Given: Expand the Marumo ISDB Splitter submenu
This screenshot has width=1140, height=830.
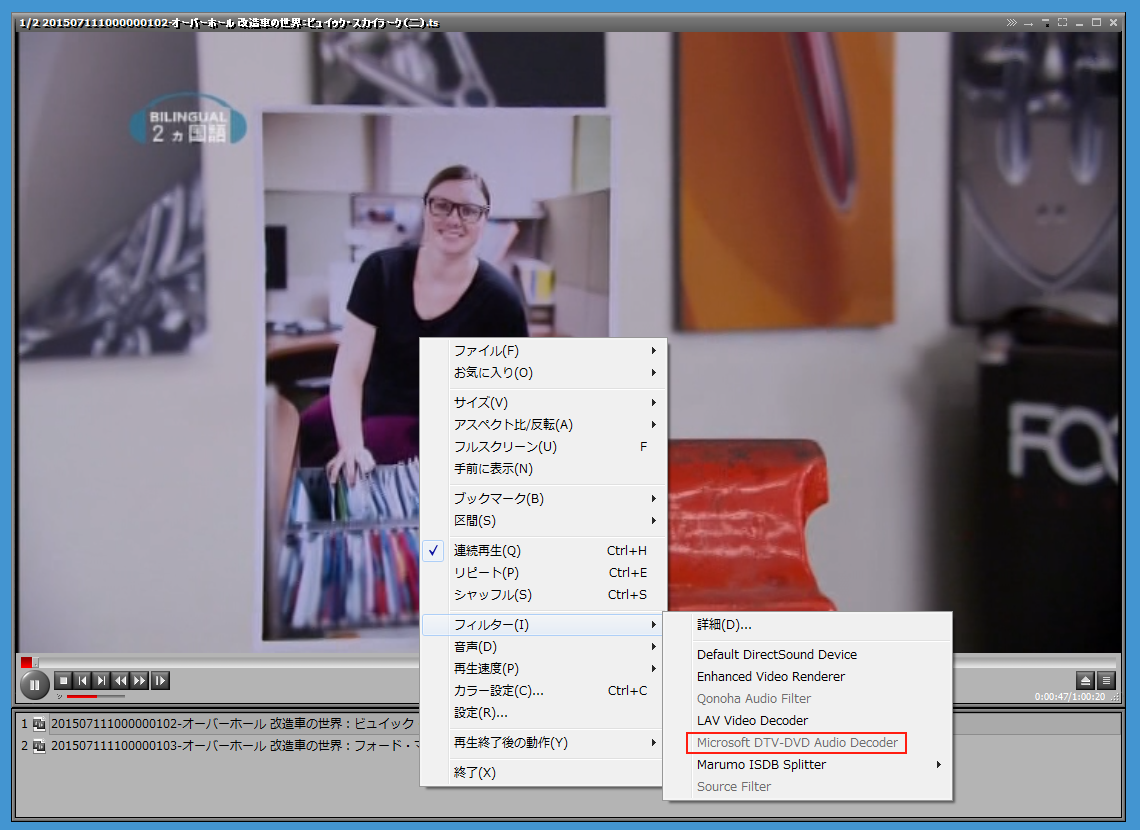Looking at the screenshot, I should click(x=761, y=765).
